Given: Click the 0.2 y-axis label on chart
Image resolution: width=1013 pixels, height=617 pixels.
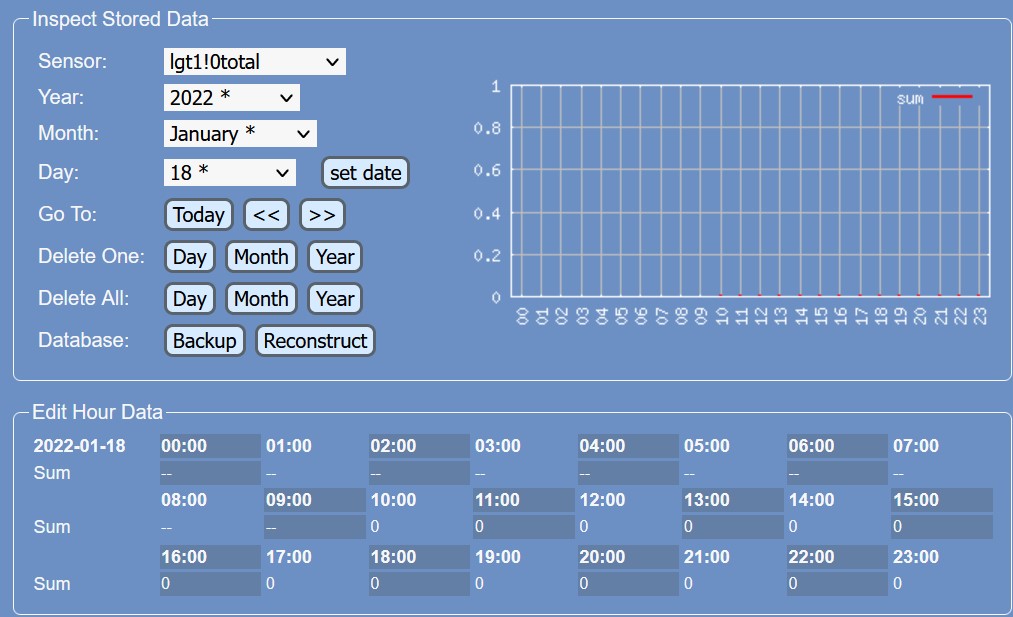Looking at the screenshot, I should (487, 256).
